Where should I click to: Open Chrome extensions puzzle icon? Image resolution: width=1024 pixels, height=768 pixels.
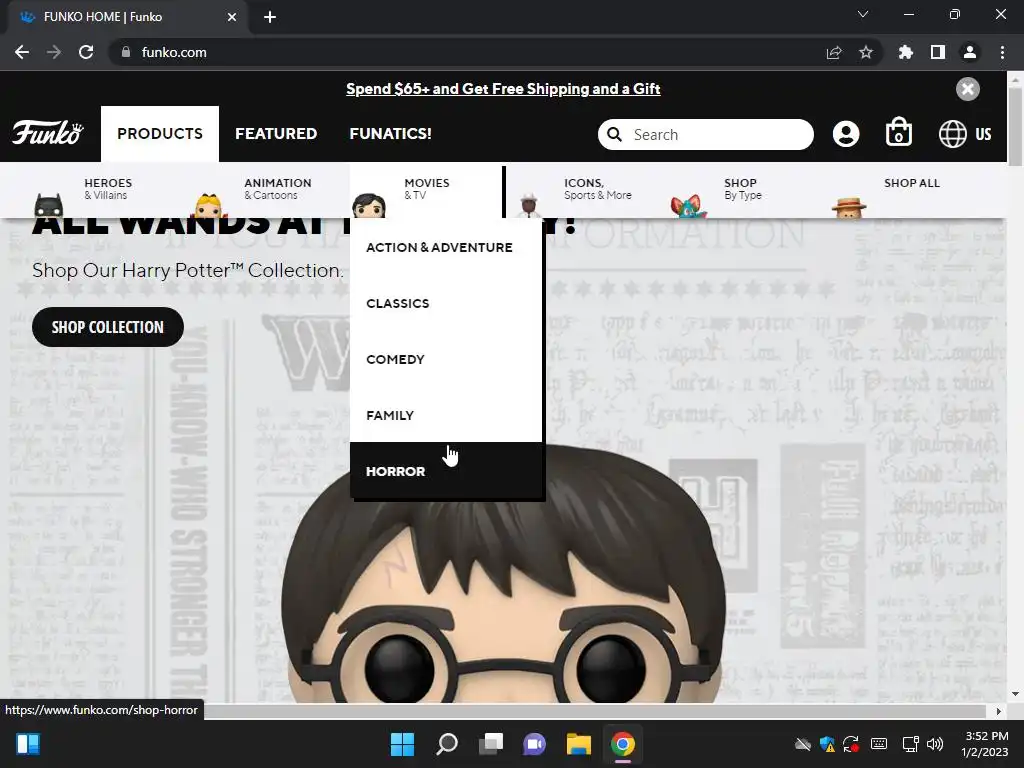(x=906, y=52)
